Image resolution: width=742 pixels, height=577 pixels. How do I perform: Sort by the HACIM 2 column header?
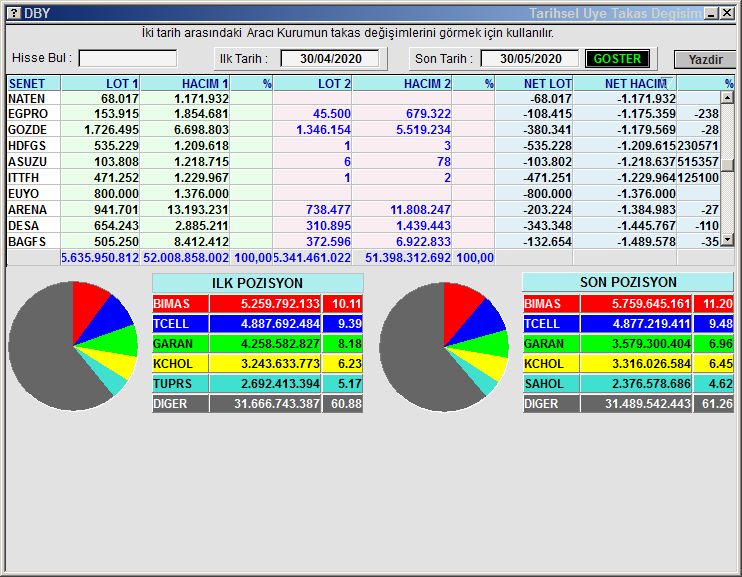coord(402,83)
